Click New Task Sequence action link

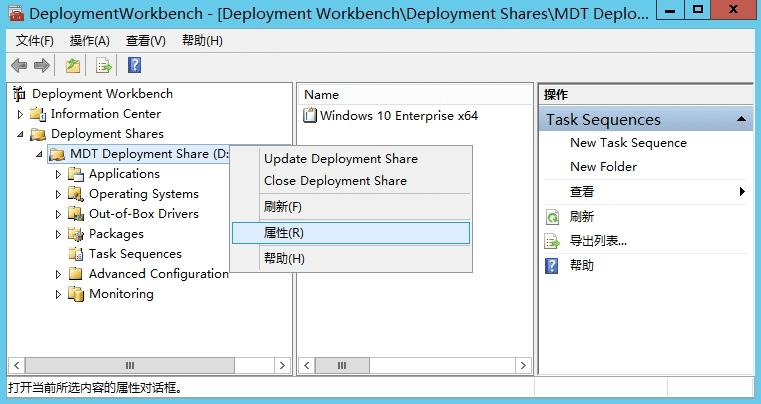(628, 143)
